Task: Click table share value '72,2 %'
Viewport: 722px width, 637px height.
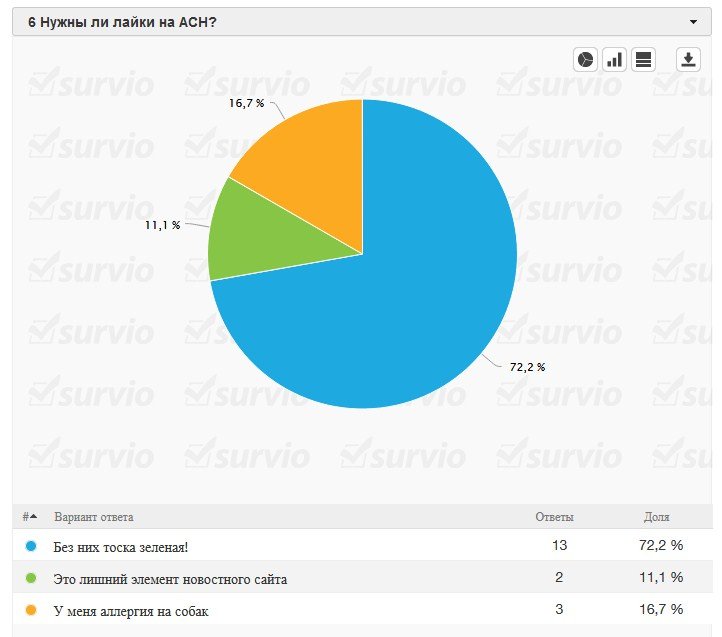Action: (x=661, y=545)
